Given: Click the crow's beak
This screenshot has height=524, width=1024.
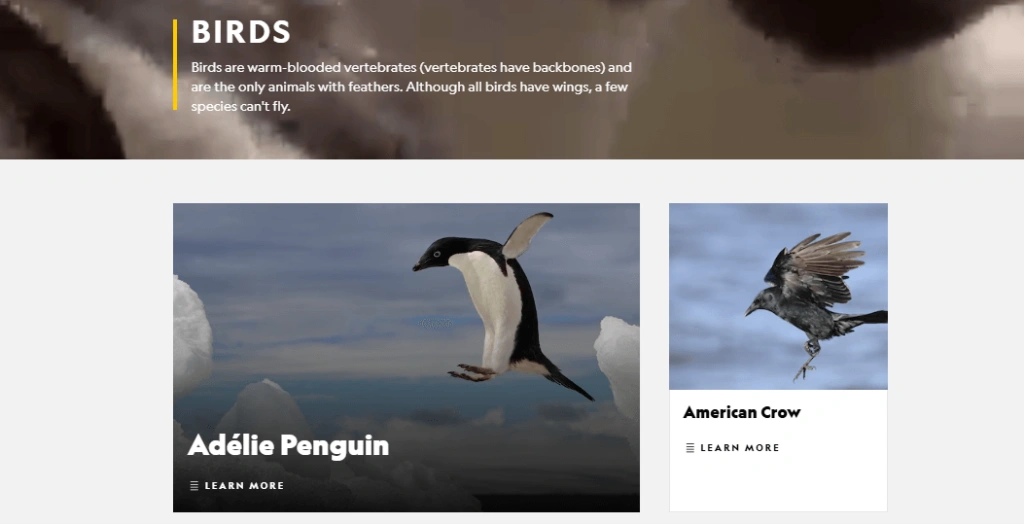Looking at the screenshot, I should coord(750,311).
